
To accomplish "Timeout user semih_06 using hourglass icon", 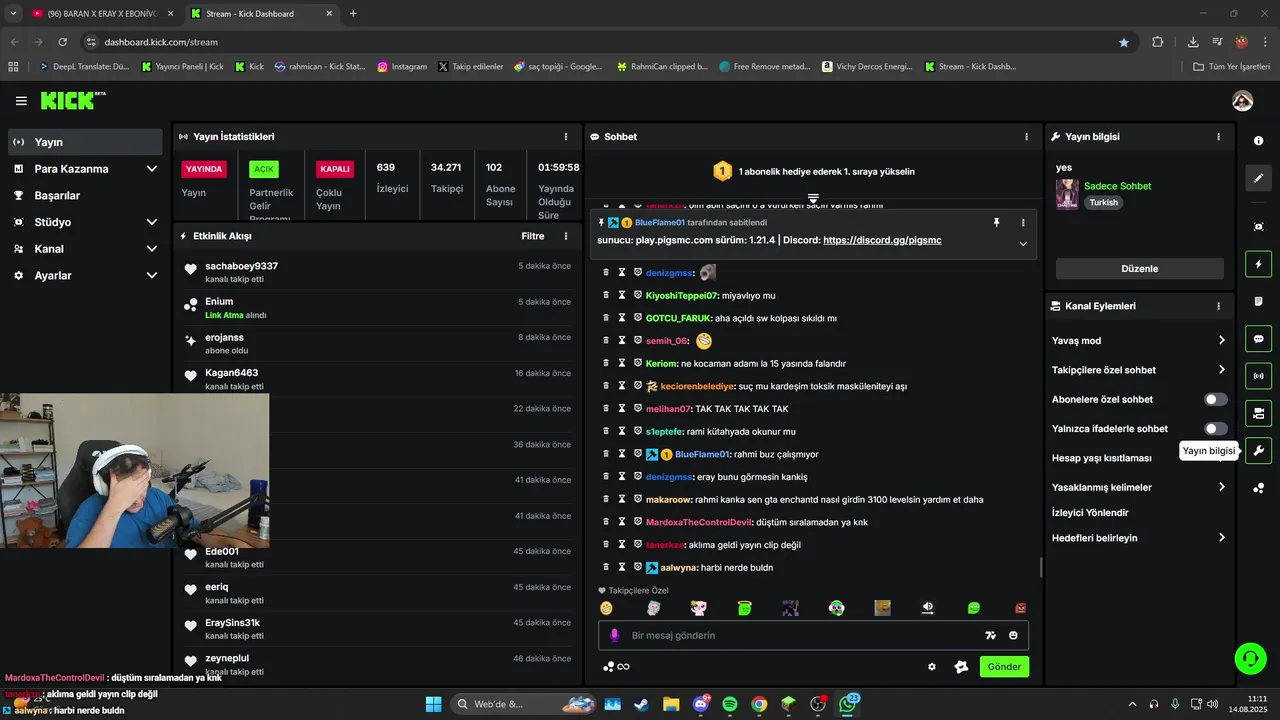I will point(621,341).
